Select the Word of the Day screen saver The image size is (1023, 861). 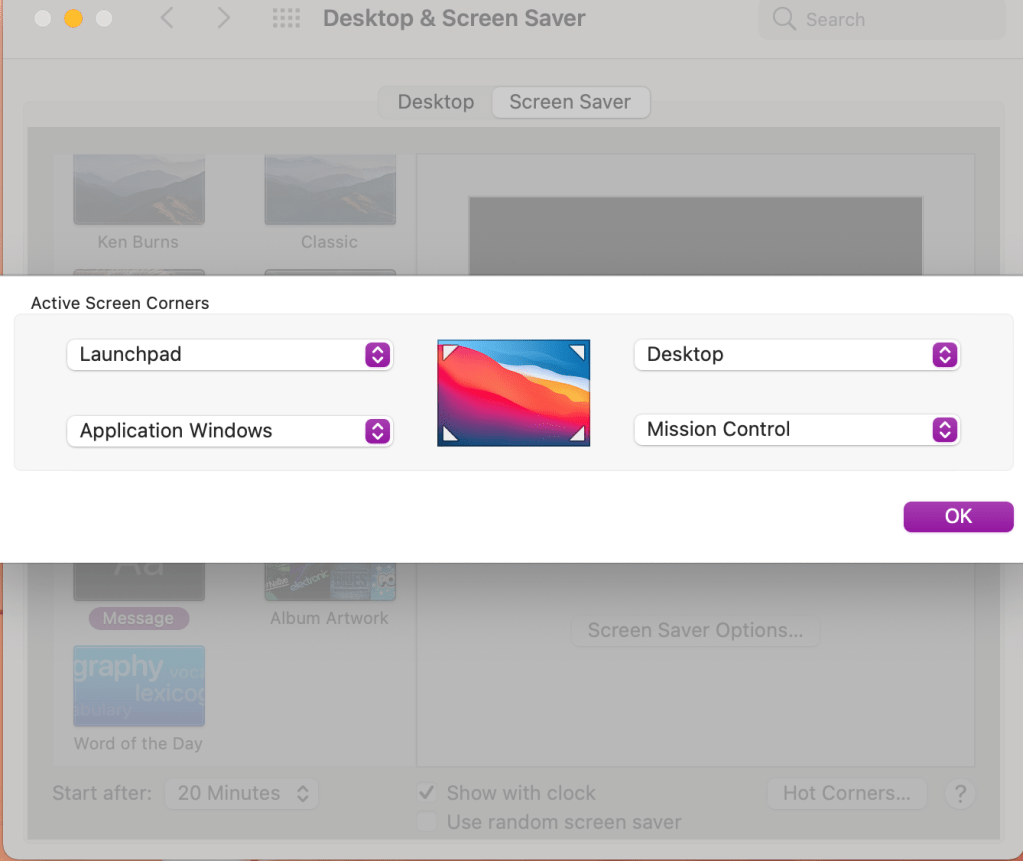139,686
